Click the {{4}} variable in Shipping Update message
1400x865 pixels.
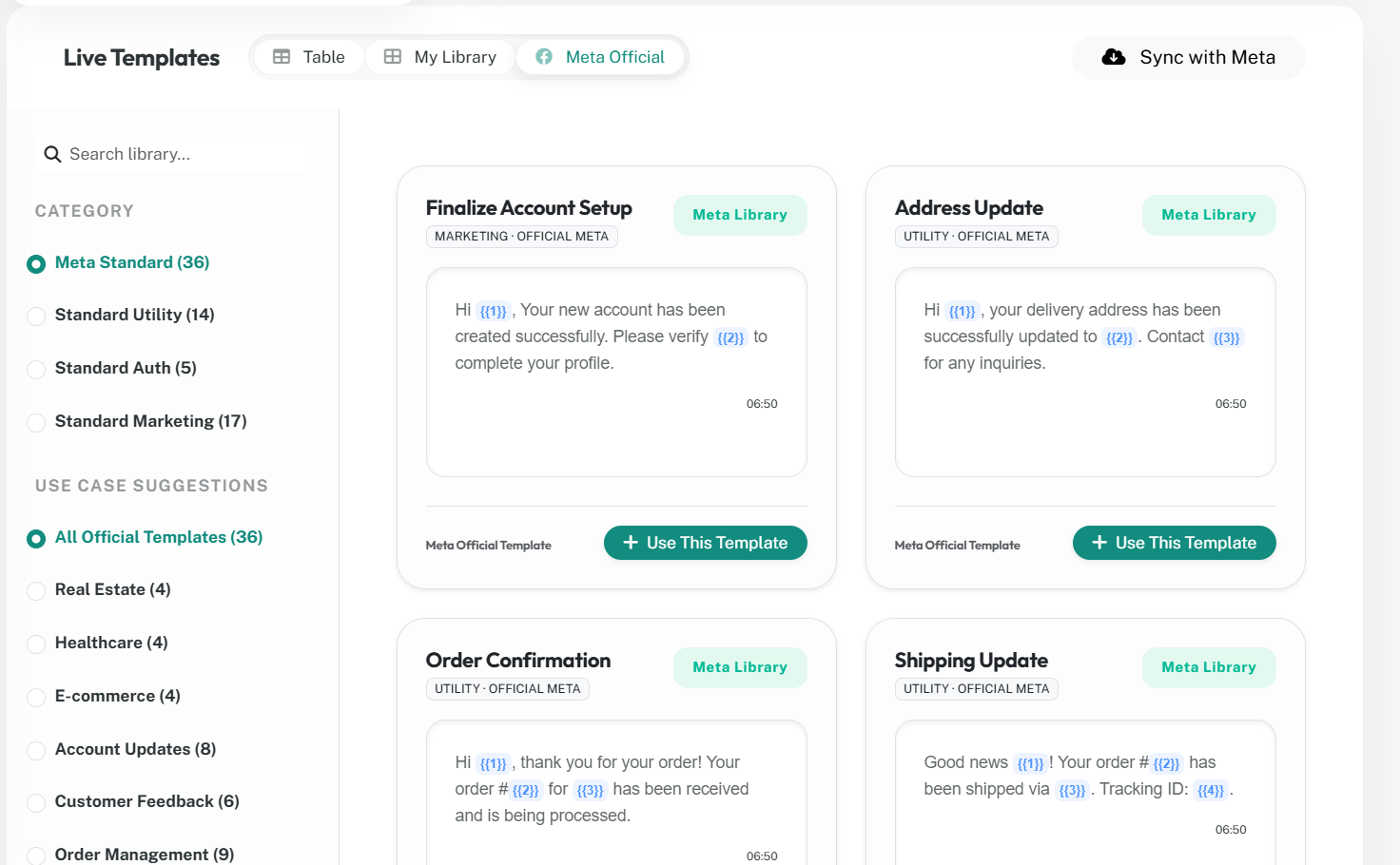pos(1211,790)
